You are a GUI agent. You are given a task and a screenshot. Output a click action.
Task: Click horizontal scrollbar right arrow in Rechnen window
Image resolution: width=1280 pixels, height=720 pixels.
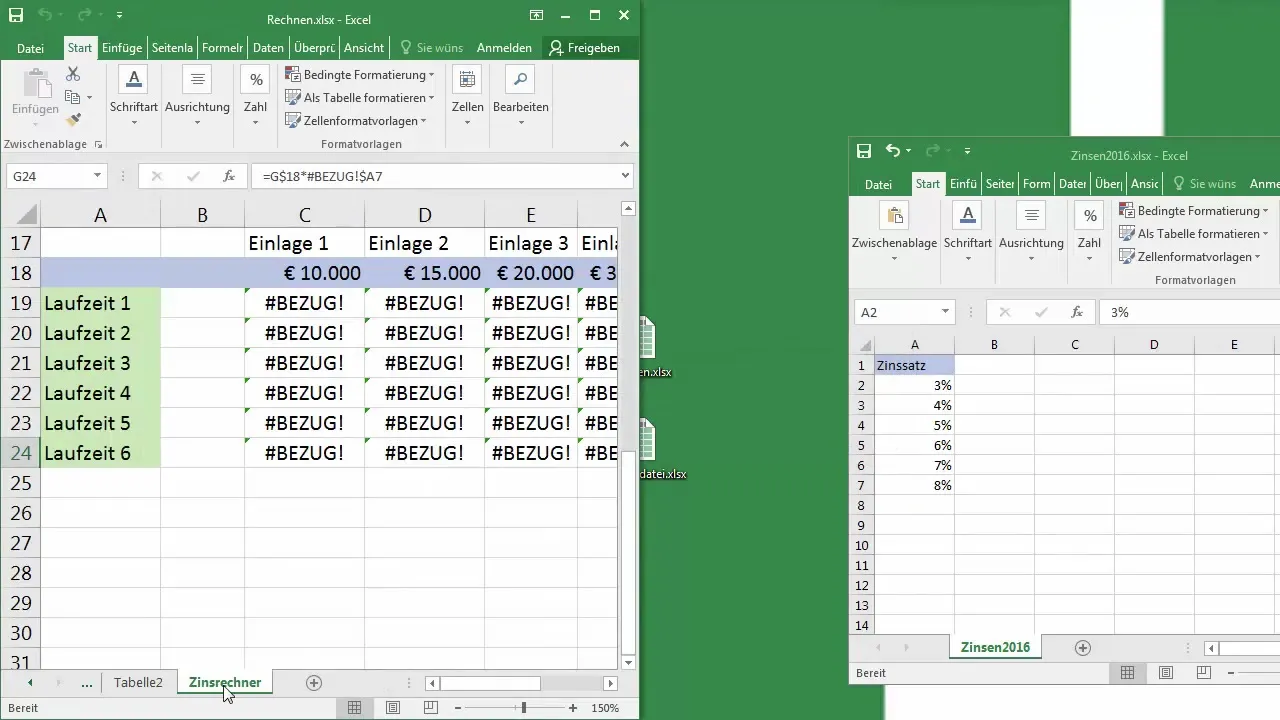click(610, 684)
